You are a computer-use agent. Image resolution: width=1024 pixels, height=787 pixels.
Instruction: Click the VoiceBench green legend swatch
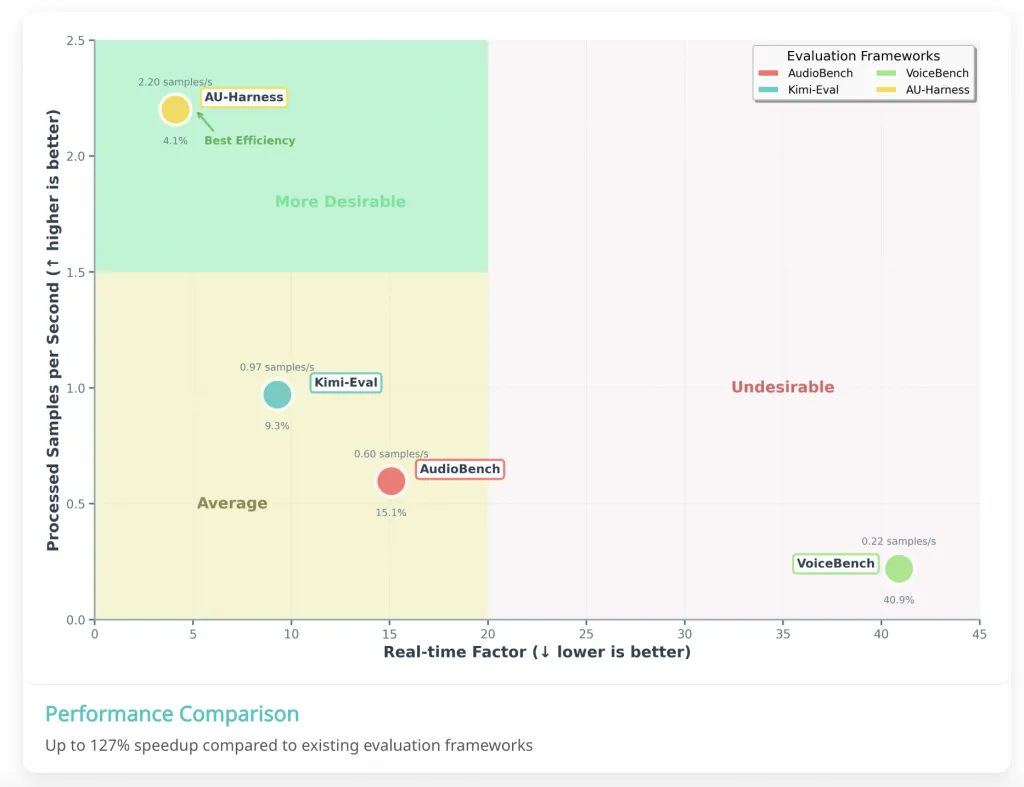click(885, 74)
